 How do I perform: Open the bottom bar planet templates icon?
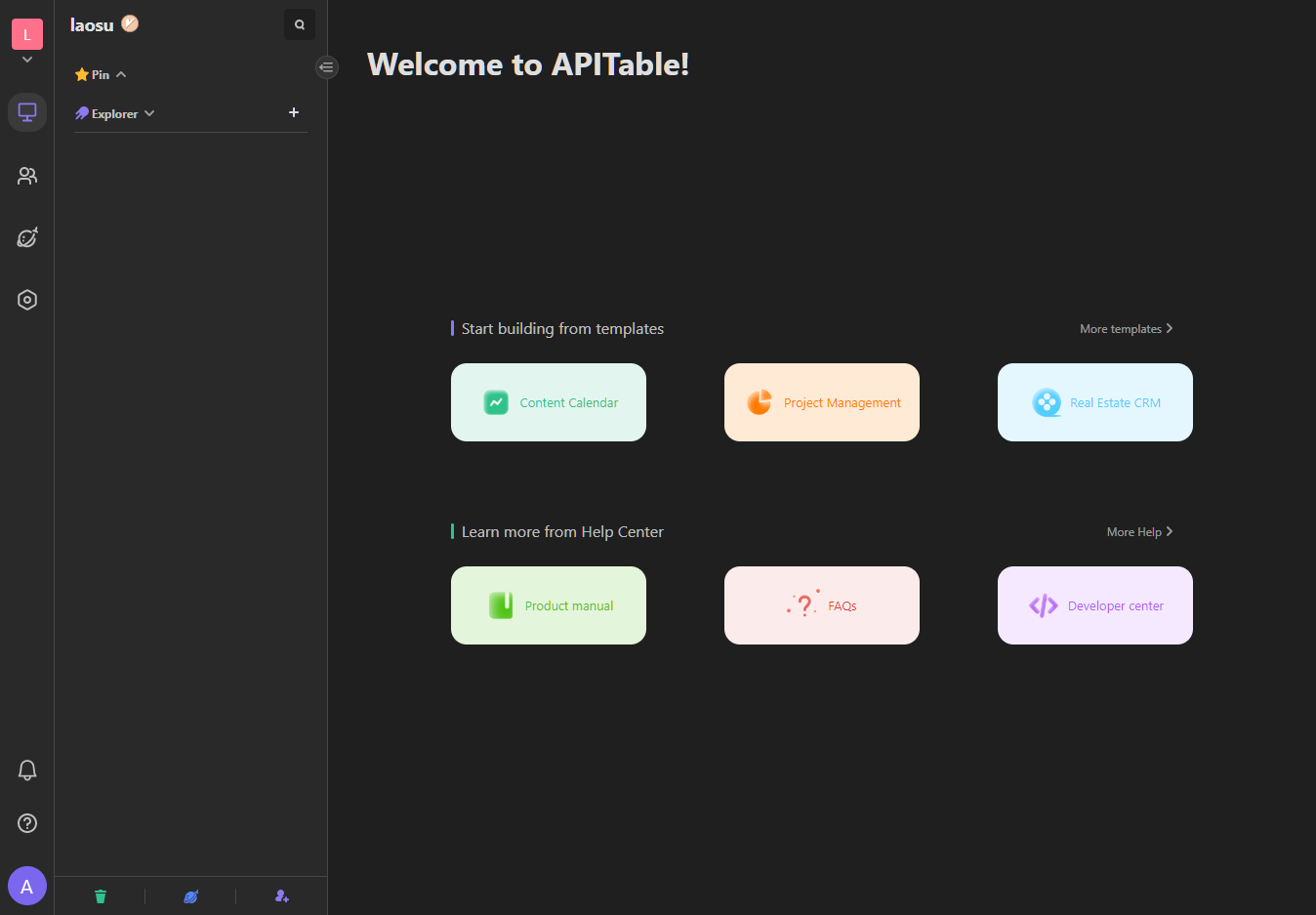tap(191, 896)
